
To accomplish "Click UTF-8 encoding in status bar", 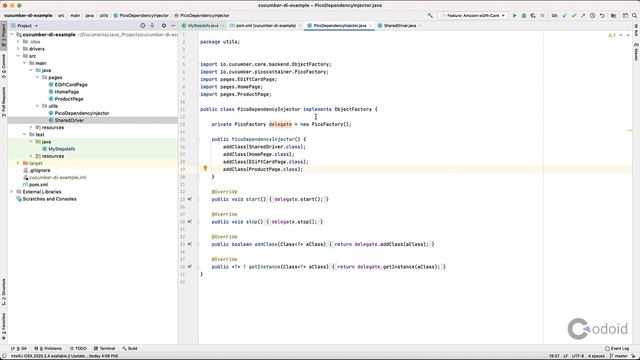I will [578, 356].
